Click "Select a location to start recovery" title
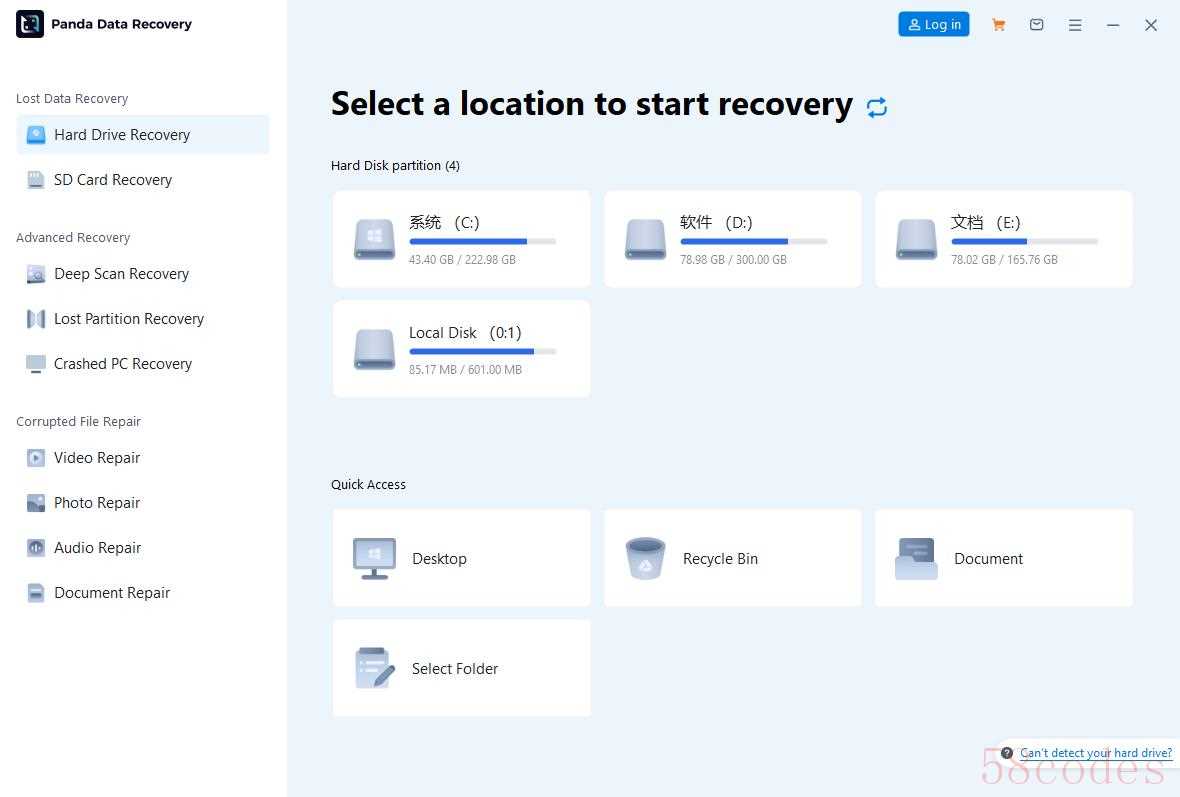1180x797 pixels. coord(592,104)
